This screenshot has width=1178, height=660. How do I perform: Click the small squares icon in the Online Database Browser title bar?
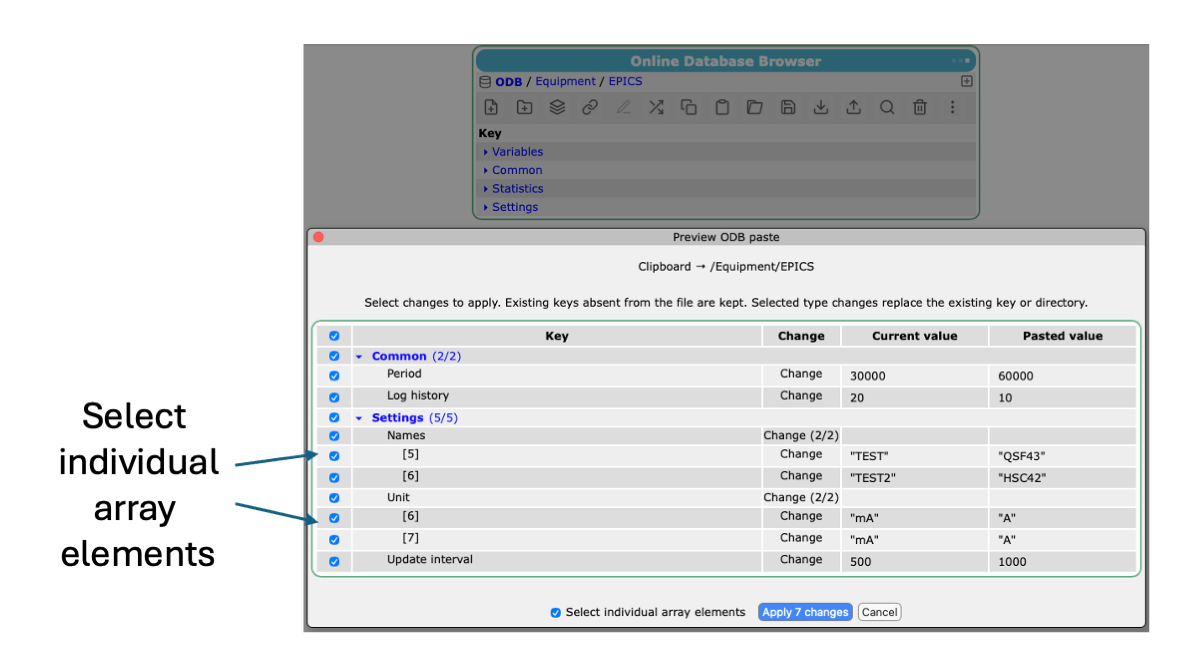pos(961,61)
